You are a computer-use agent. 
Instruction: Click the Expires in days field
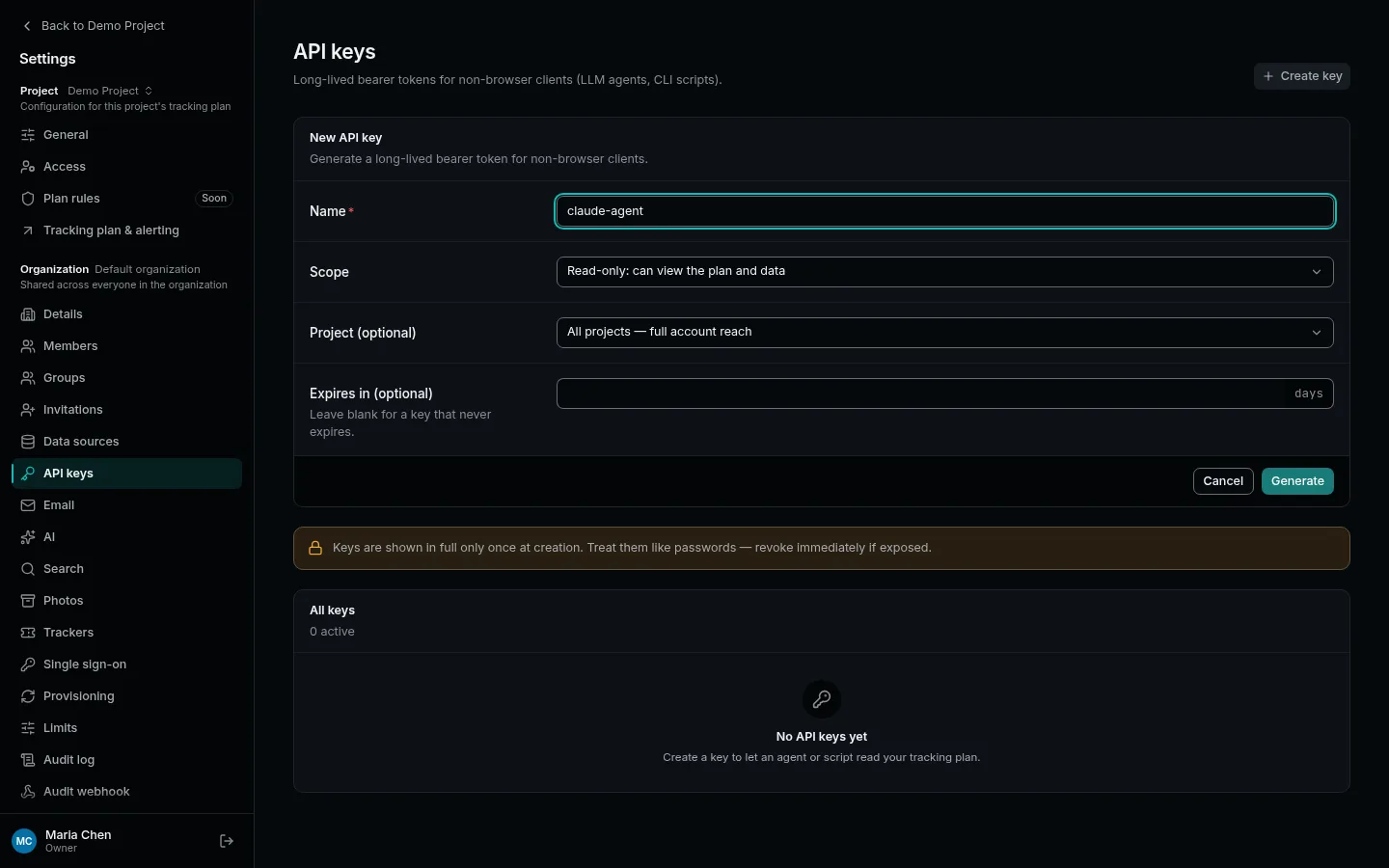click(x=945, y=393)
